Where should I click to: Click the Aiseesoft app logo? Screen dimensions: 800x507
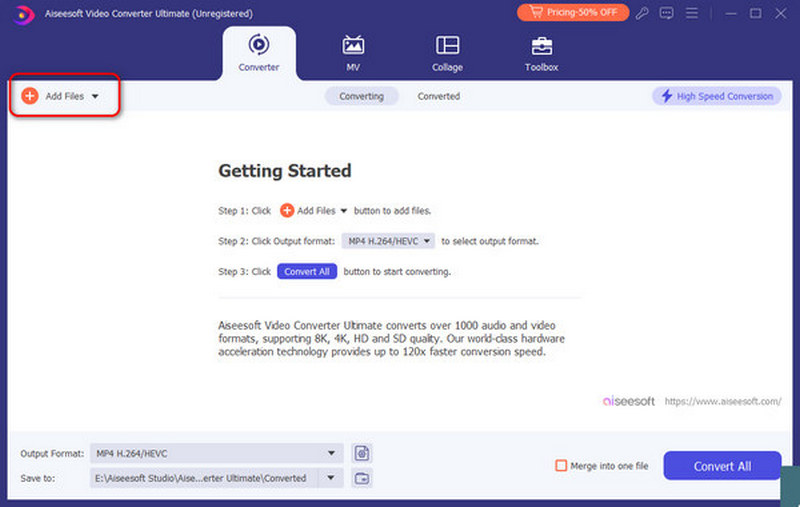[x=23, y=14]
